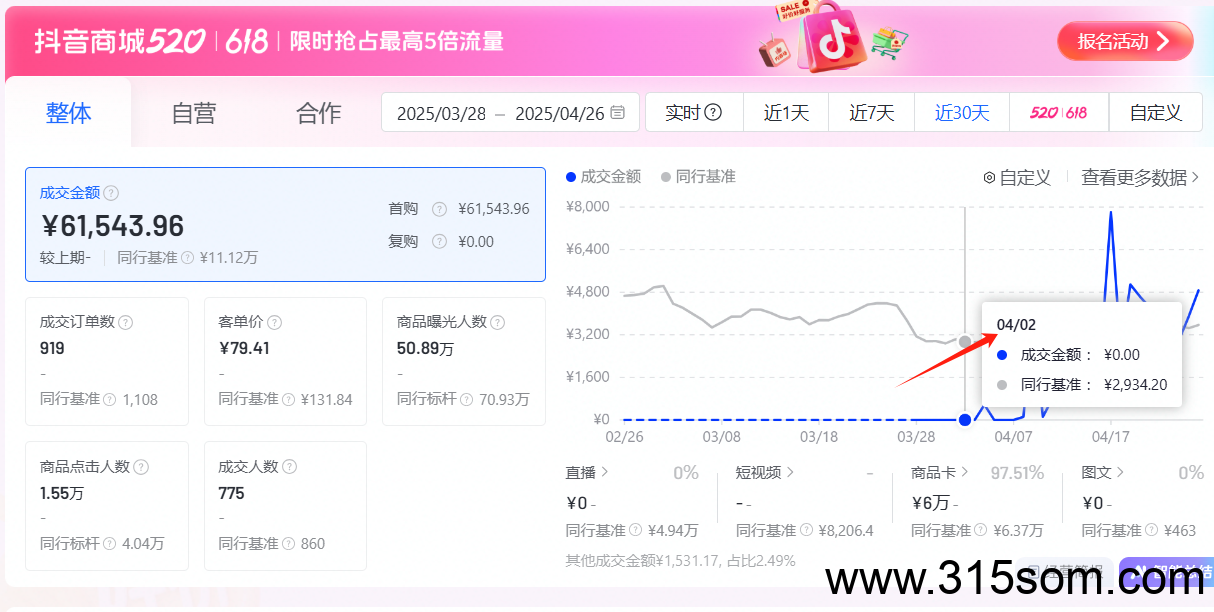Click help icon beside 同行基准 ¥11.12万
This screenshot has height=612, width=1214.
tap(187, 257)
